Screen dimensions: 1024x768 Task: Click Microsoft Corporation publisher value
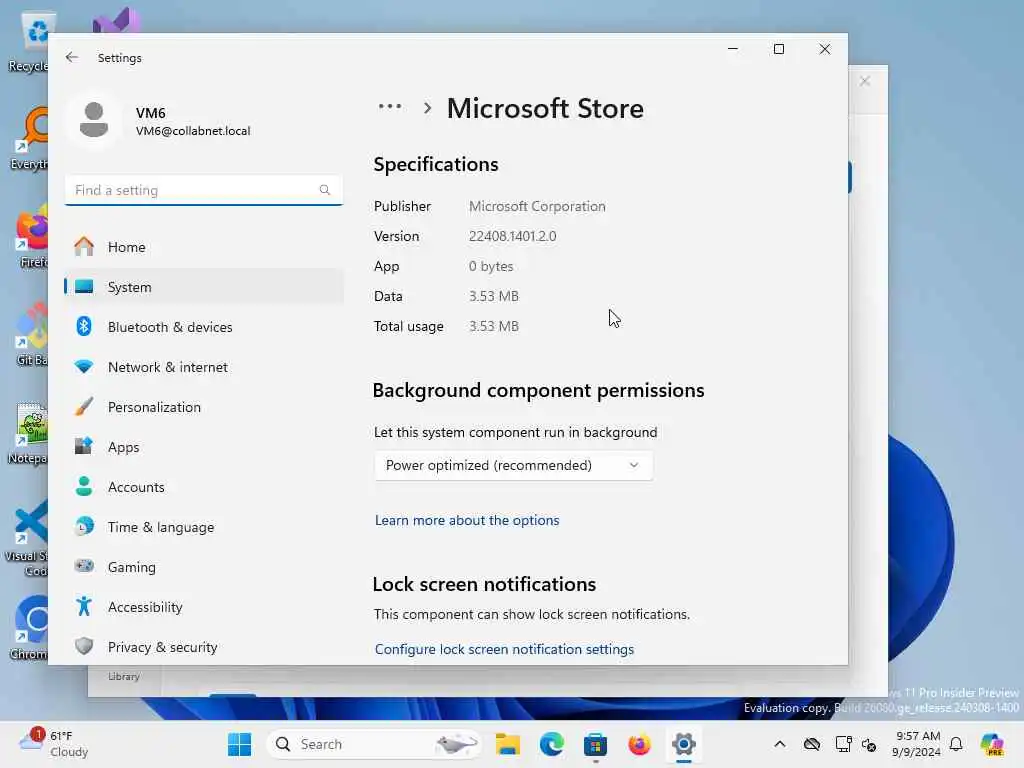coord(537,206)
